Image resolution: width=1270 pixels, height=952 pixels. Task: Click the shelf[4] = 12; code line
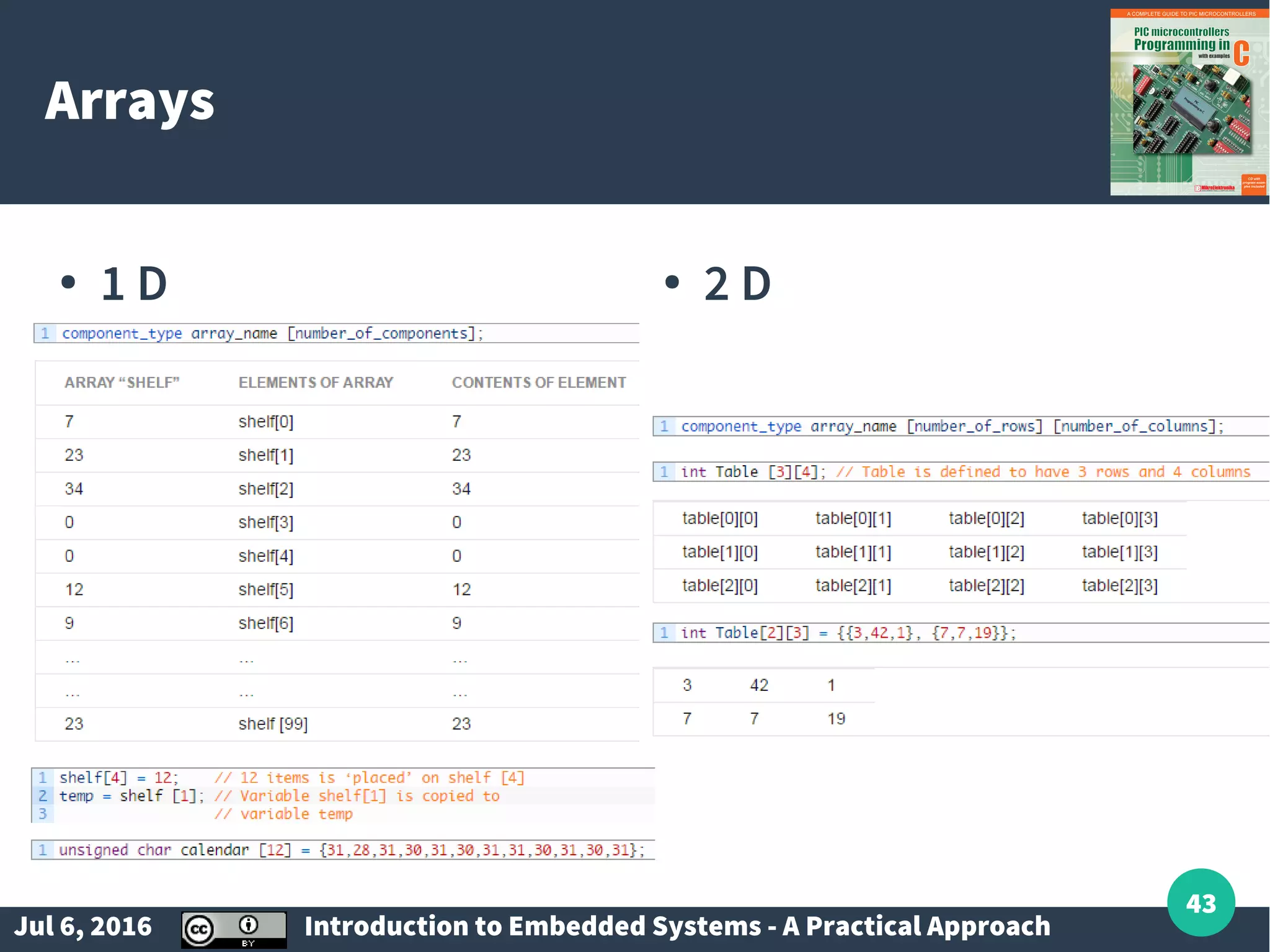[343, 778]
